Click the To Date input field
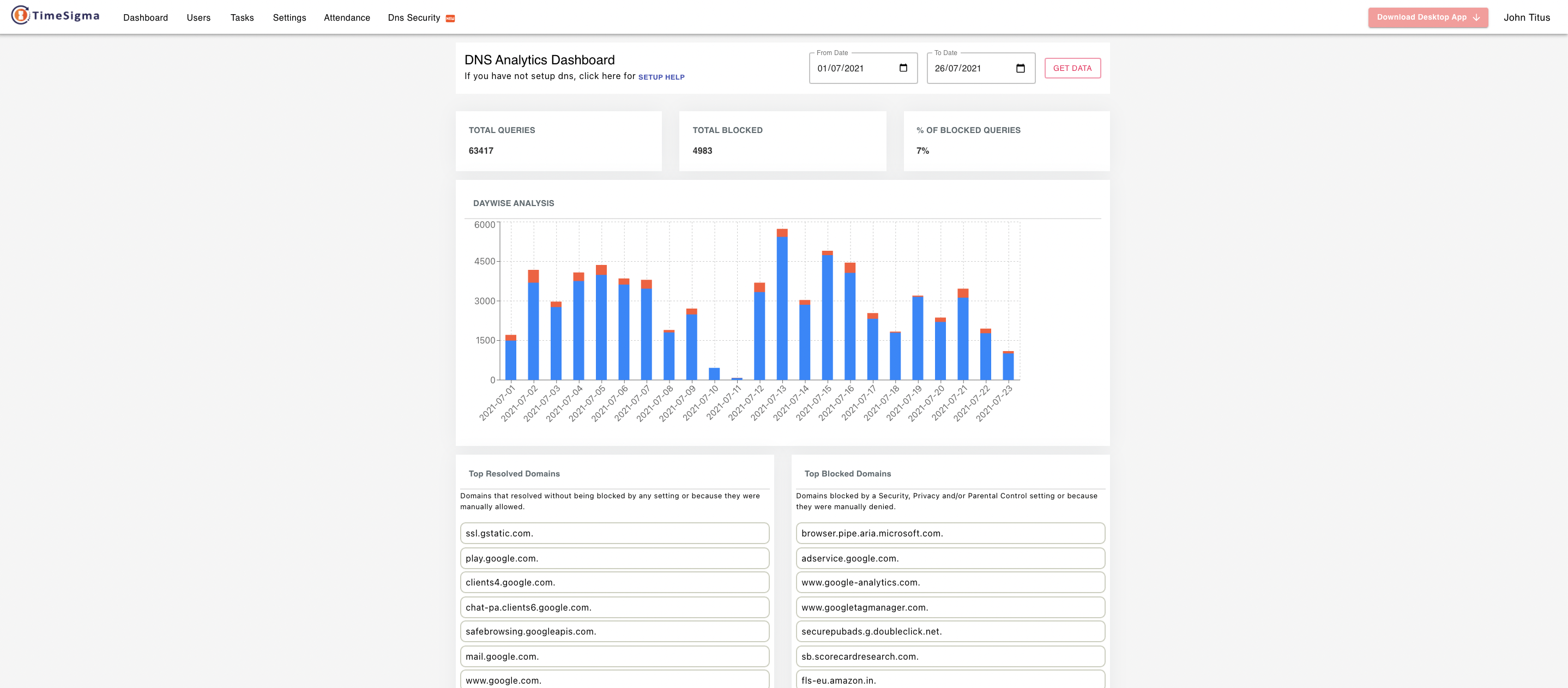This screenshot has height=688, width=1568. tap(970, 68)
